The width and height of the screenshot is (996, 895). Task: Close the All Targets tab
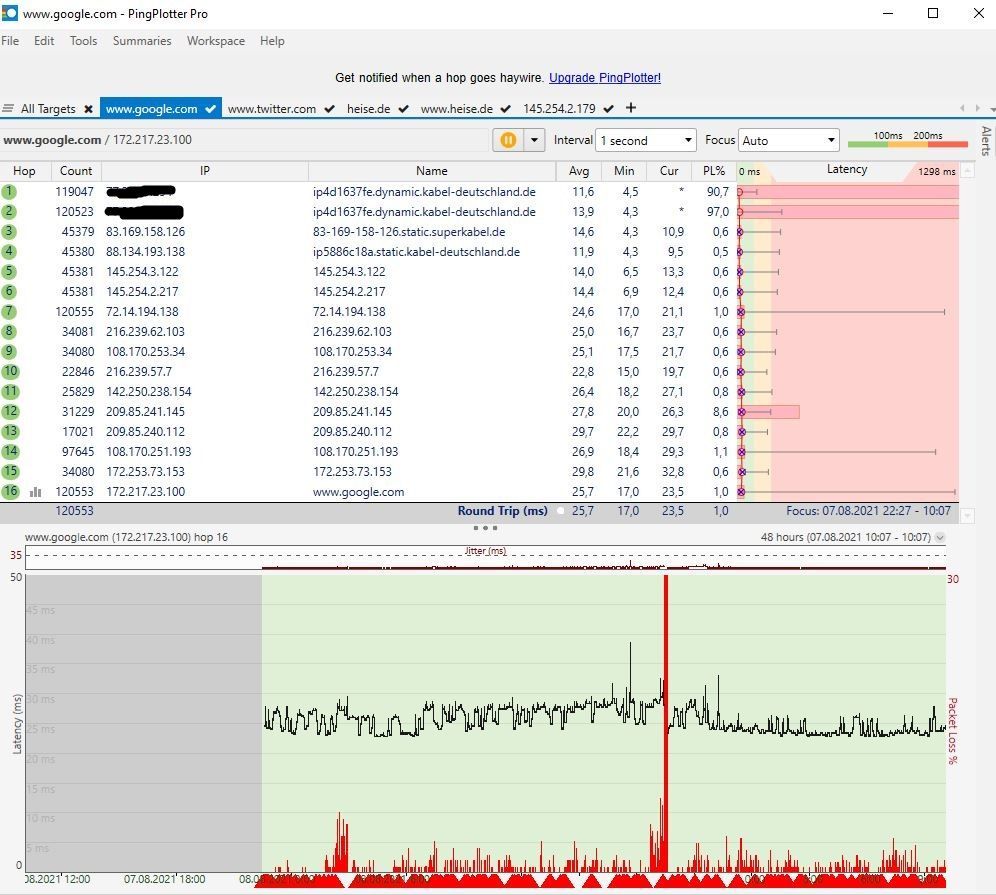pyautogui.click(x=88, y=109)
